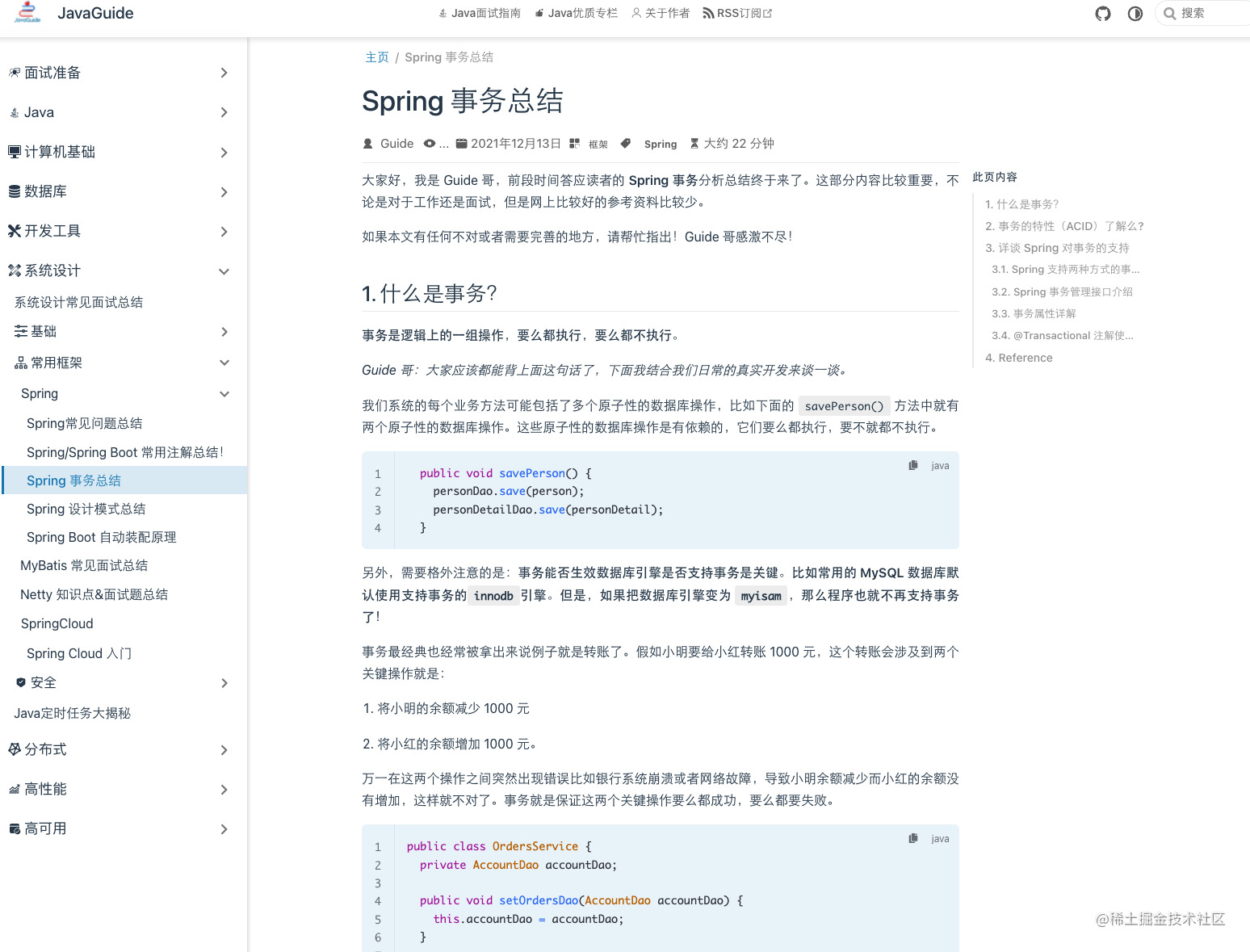Viewport: 1250px width, 952px height.
Task: Click the author person icon beside Guide
Action: pos(368,144)
